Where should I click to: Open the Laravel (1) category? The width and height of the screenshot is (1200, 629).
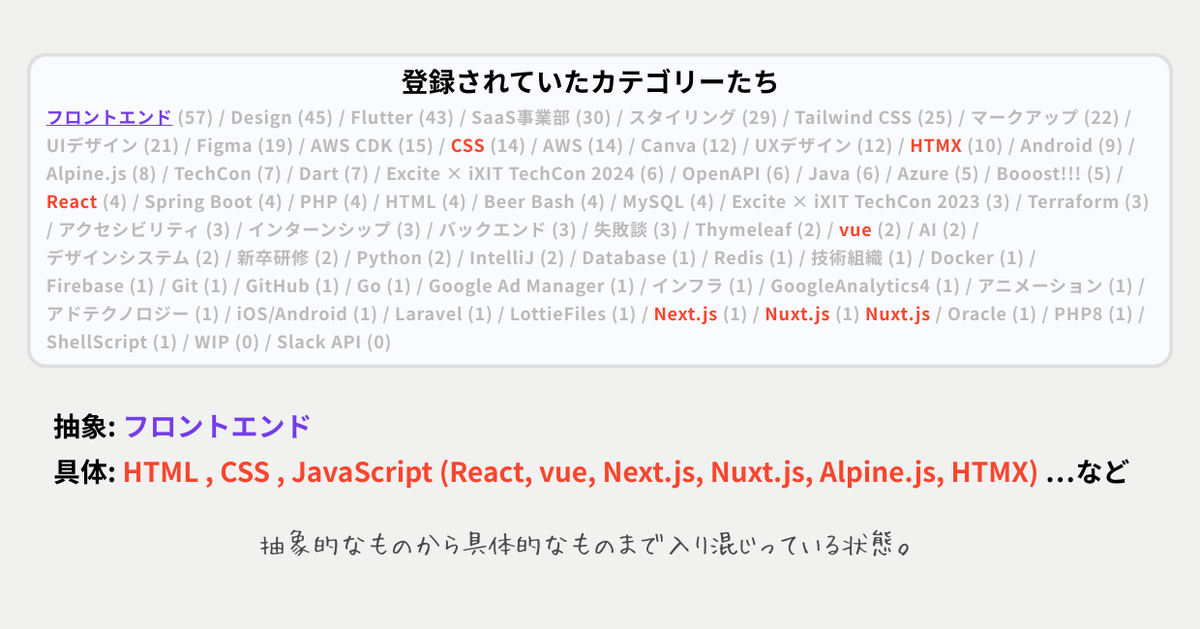pos(444,314)
